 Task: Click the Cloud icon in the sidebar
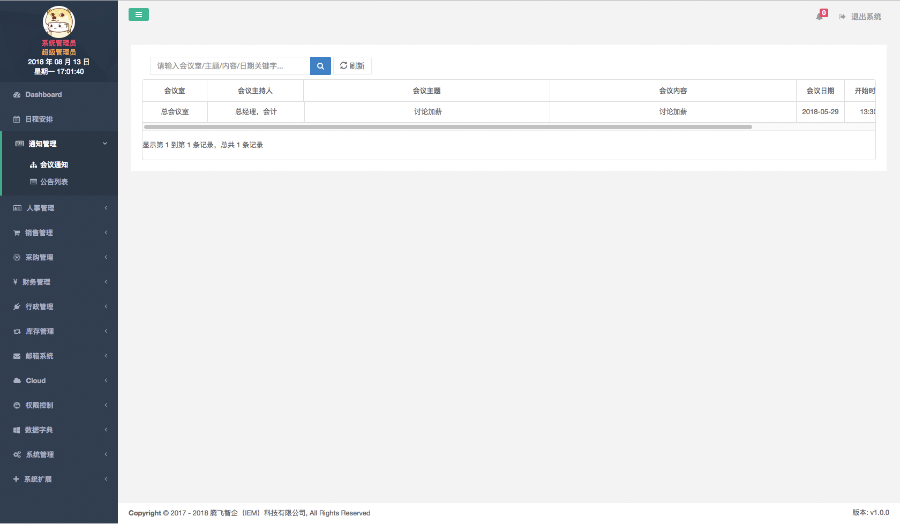point(16,381)
